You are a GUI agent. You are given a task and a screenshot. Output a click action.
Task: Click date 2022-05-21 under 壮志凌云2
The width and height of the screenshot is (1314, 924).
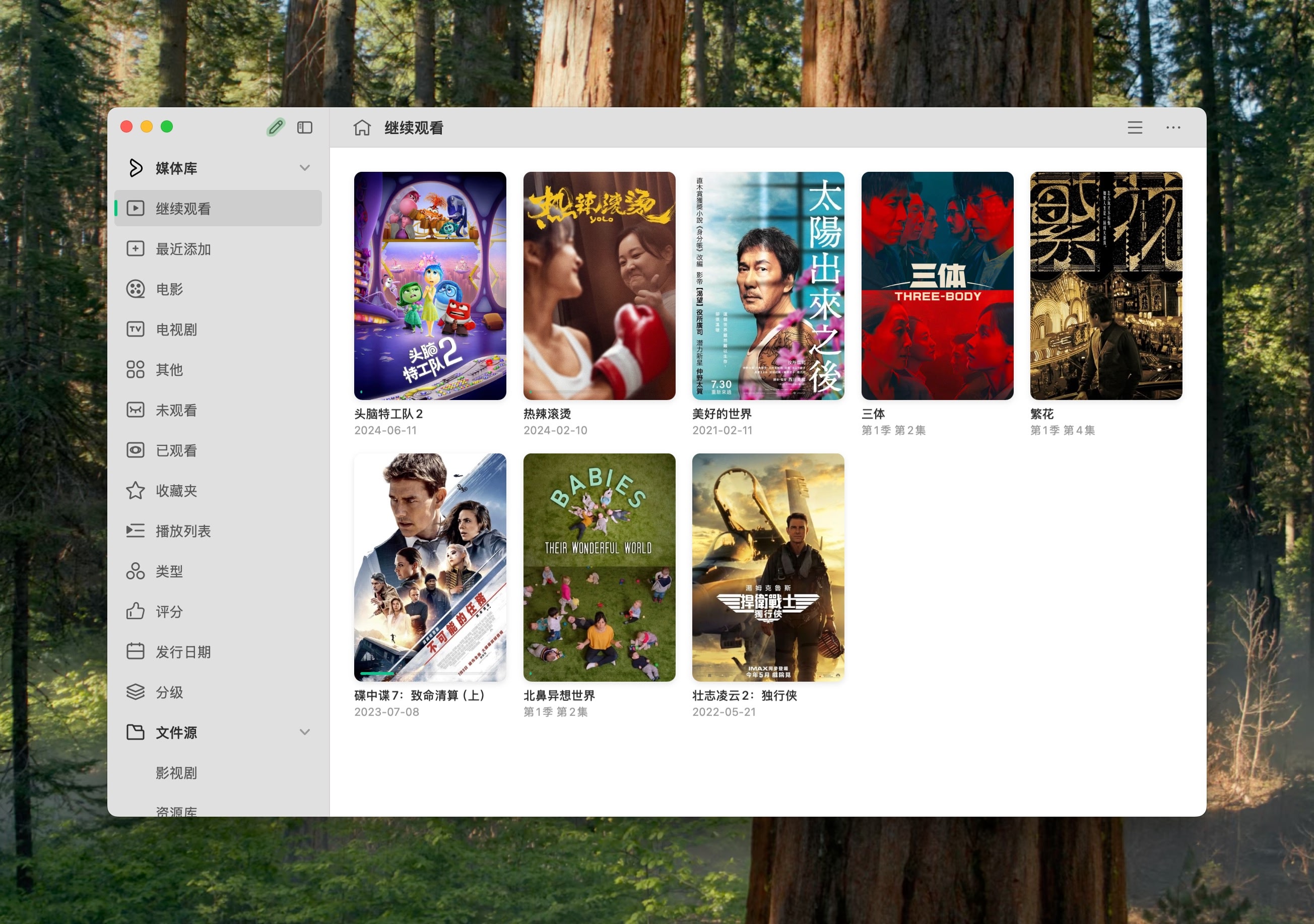(x=724, y=711)
